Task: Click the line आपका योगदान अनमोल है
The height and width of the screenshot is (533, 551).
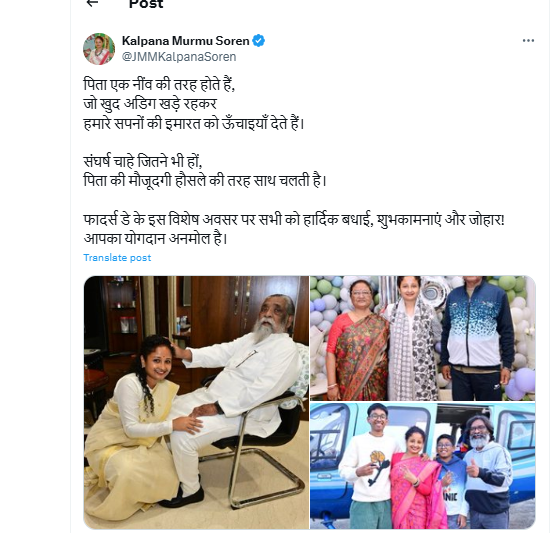Action: pos(155,239)
